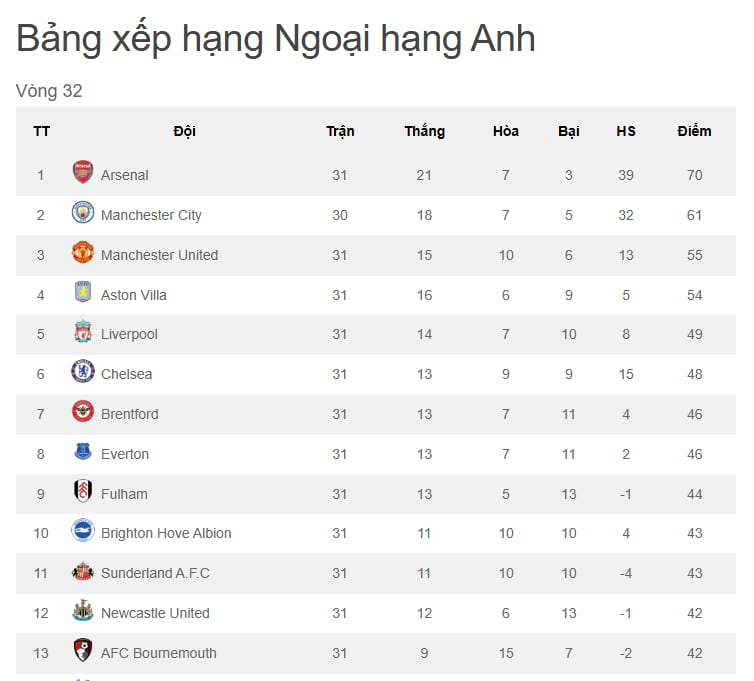This screenshot has height=681, width=754.
Task: Click the Điểm column header
Action: [x=694, y=131]
